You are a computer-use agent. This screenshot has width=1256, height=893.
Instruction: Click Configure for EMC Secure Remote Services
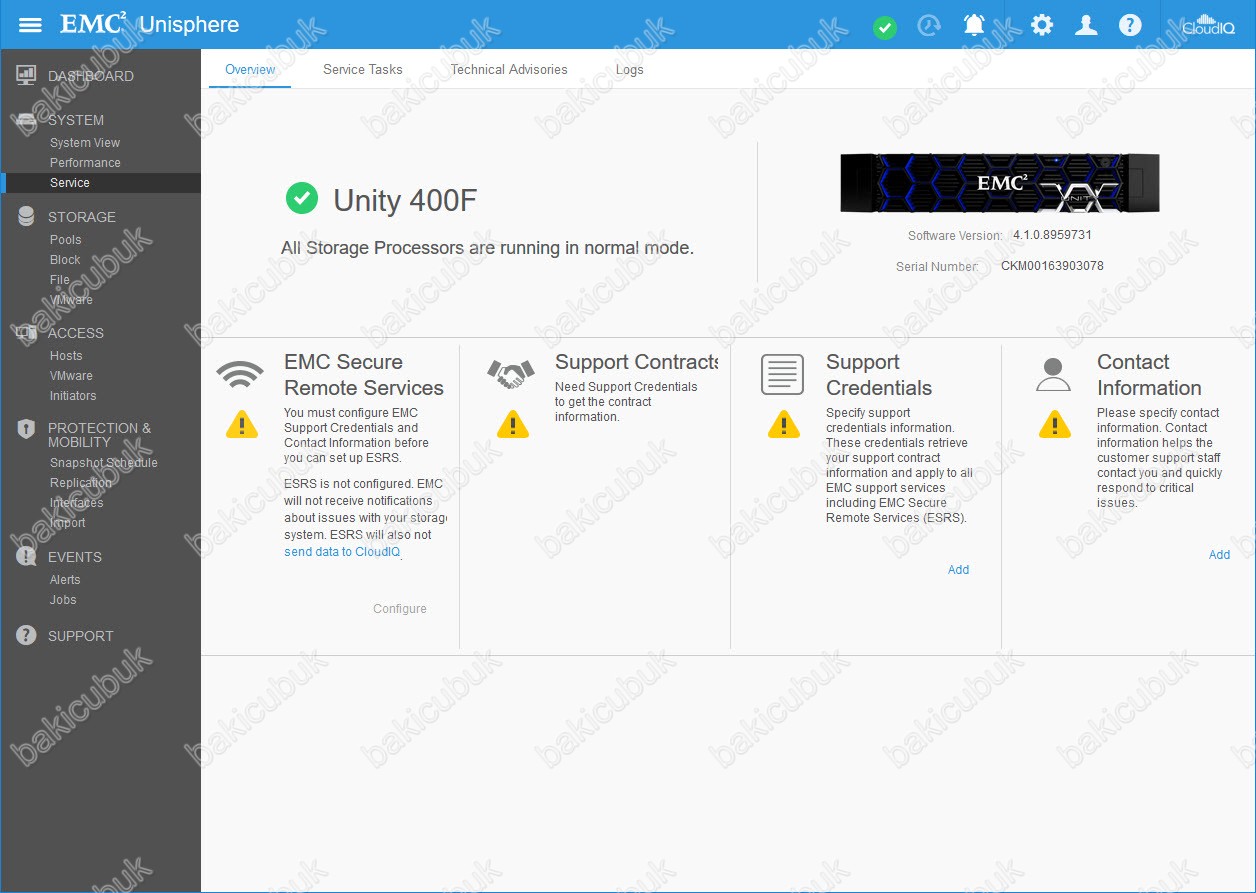tap(400, 609)
